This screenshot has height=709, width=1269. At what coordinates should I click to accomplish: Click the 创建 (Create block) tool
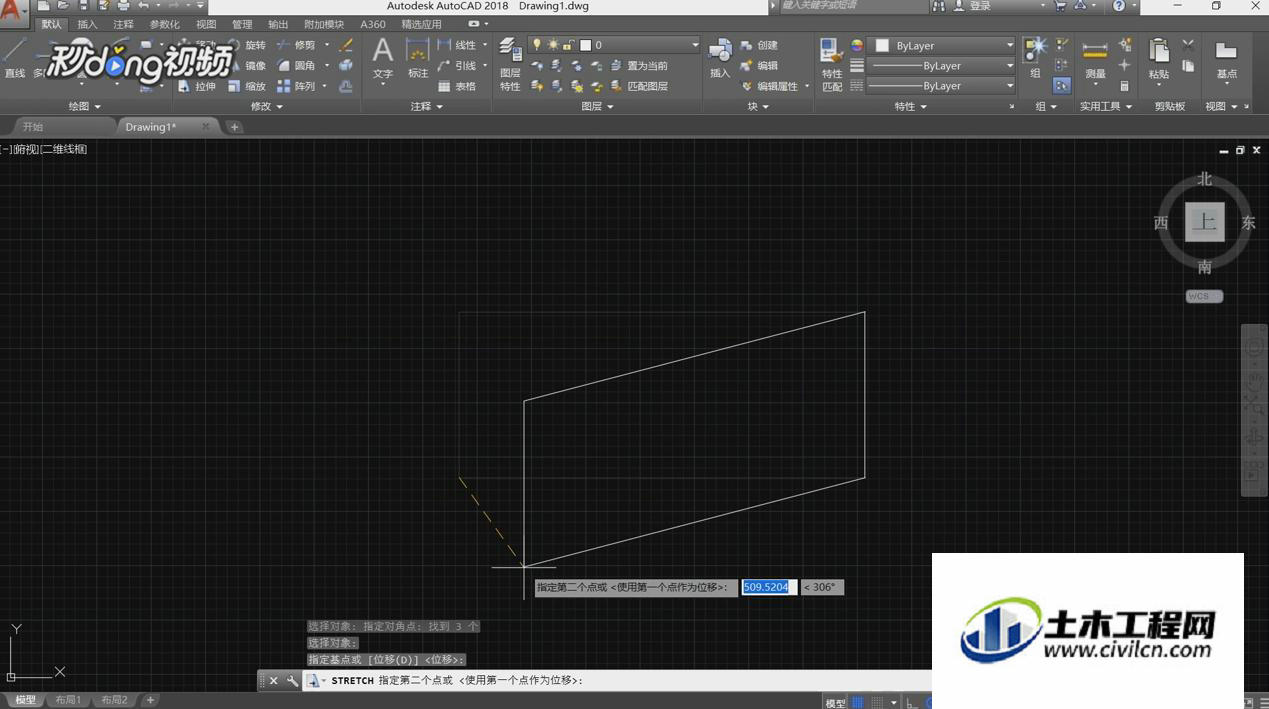pyautogui.click(x=759, y=45)
